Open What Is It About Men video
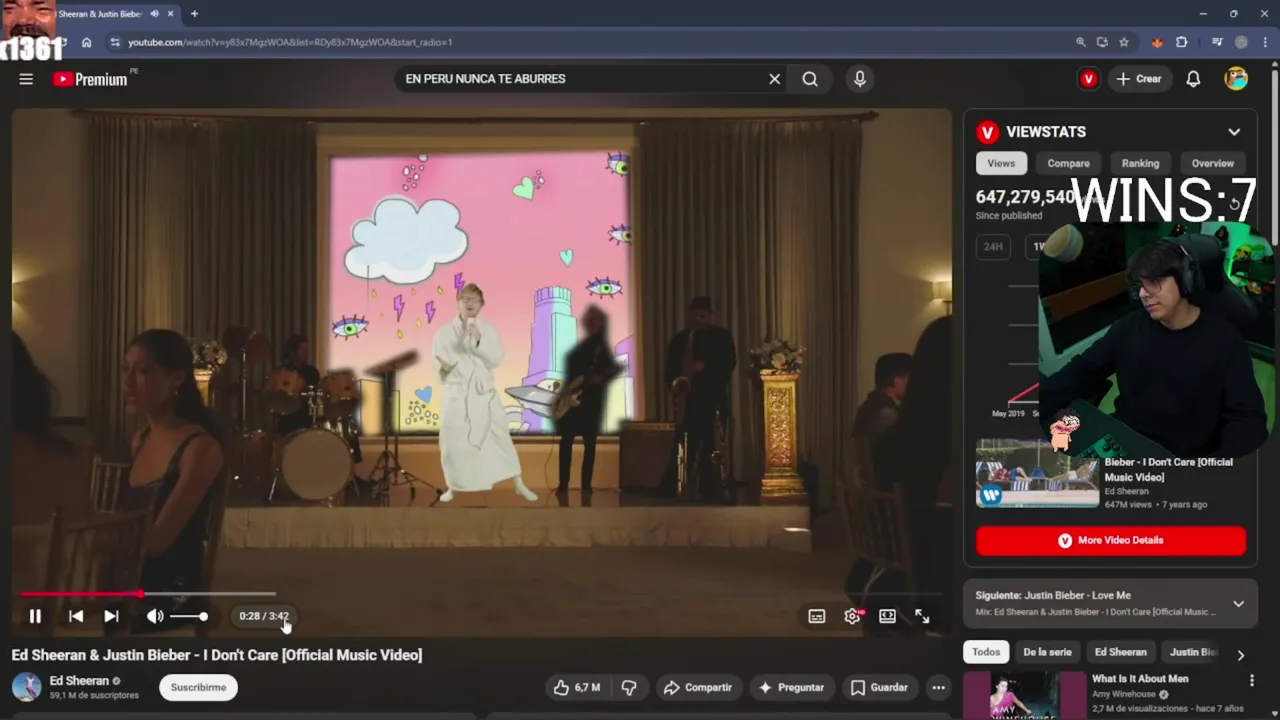Image resolution: width=1280 pixels, height=720 pixels. coord(1140,679)
